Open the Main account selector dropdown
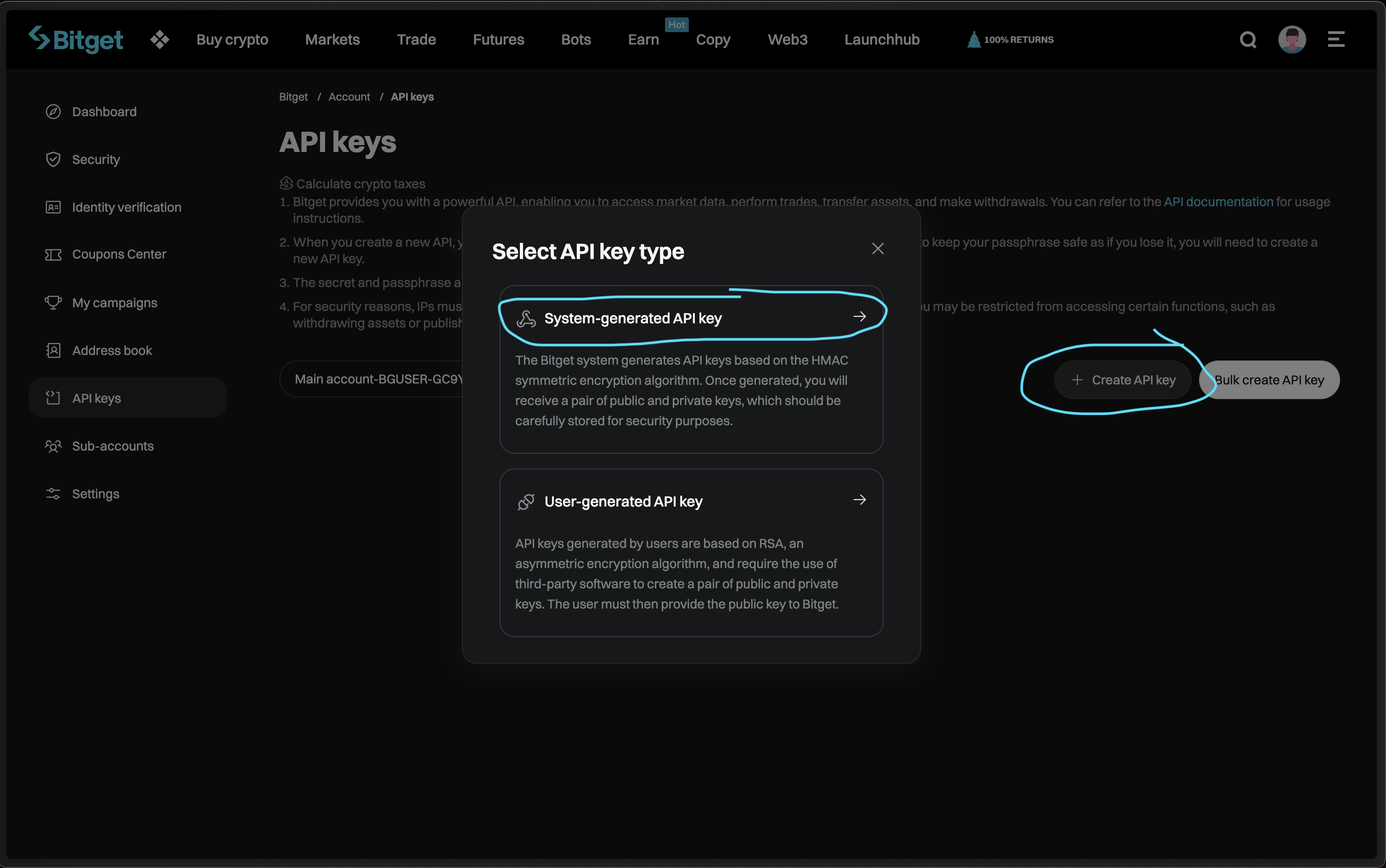This screenshot has width=1386, height=868. [372, 379]
